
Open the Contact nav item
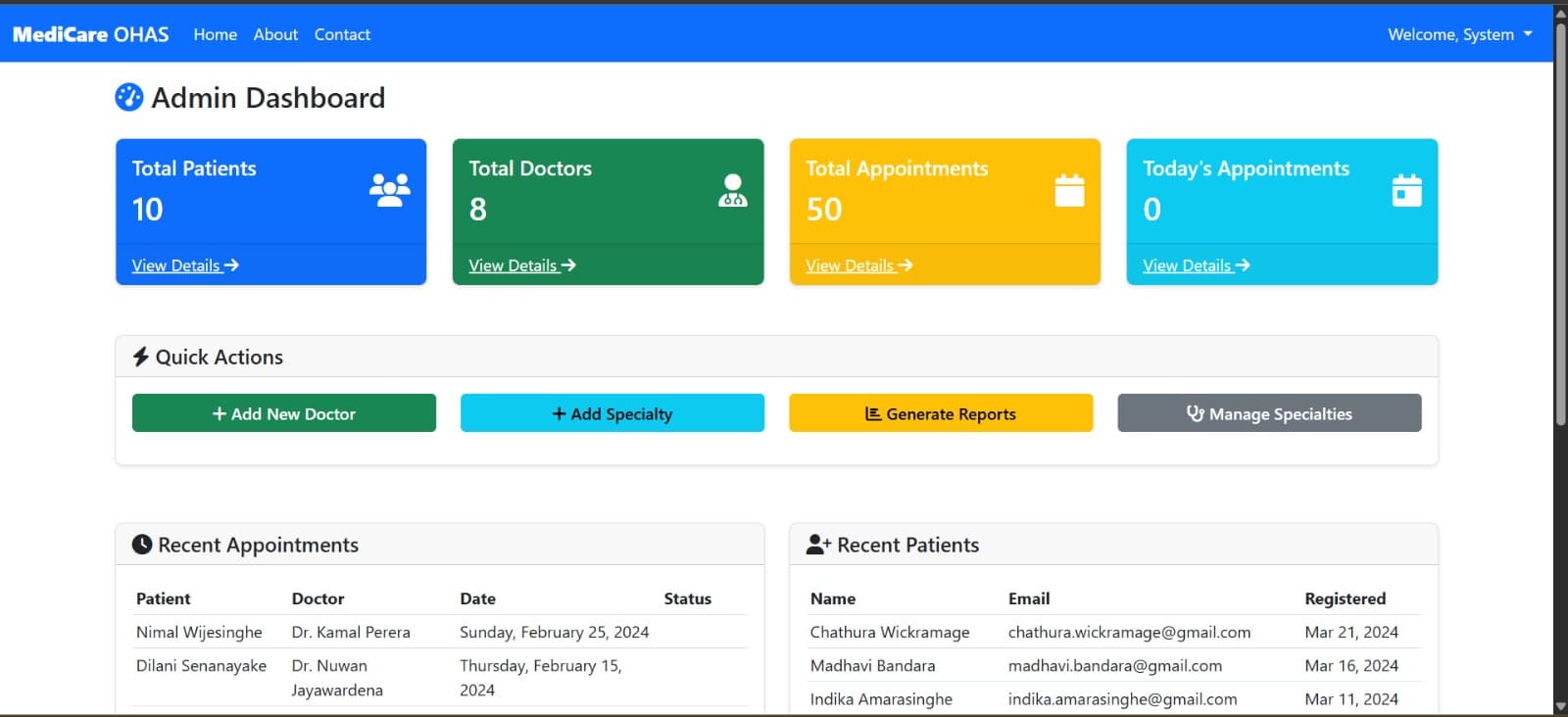coord(342,34)
